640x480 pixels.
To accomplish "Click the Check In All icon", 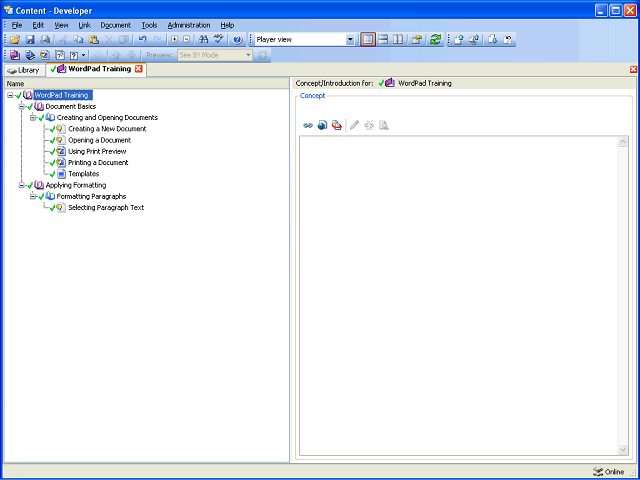I will (474, 40).
